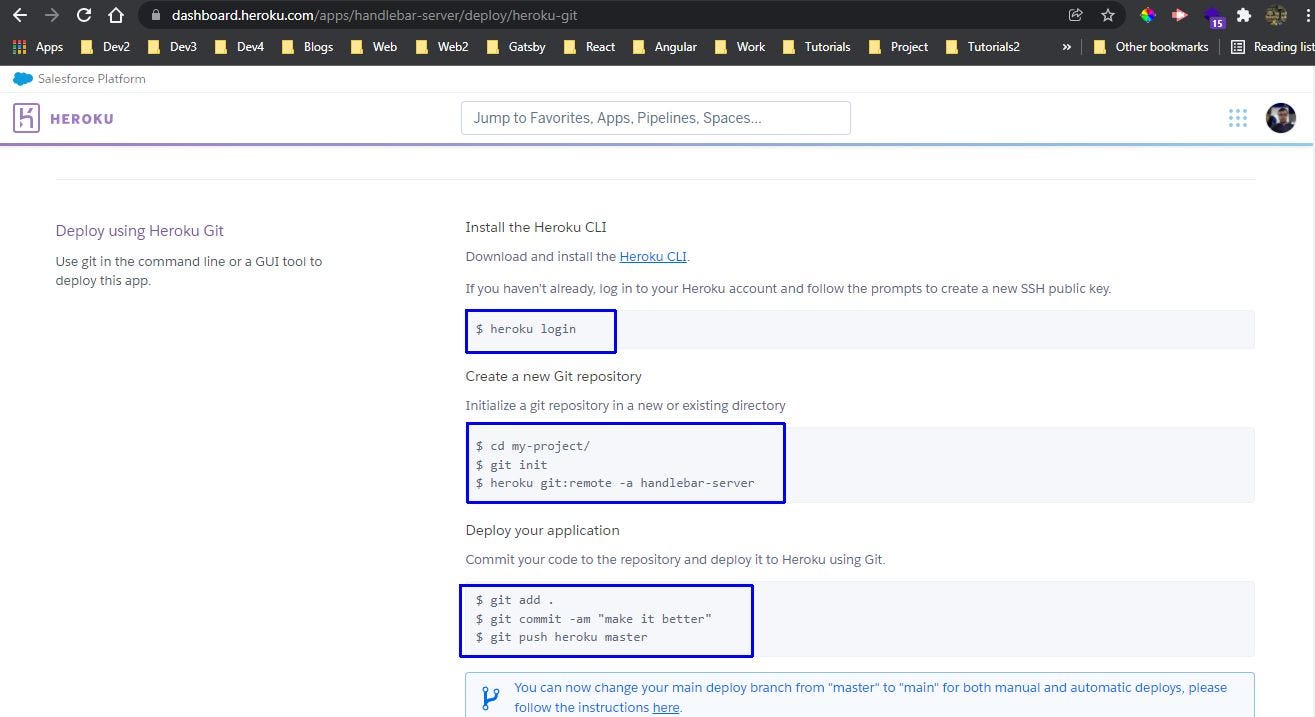Open the Tutorials bookmark folder
This screenshot has height=717, width=1315.
coord(816,47)
